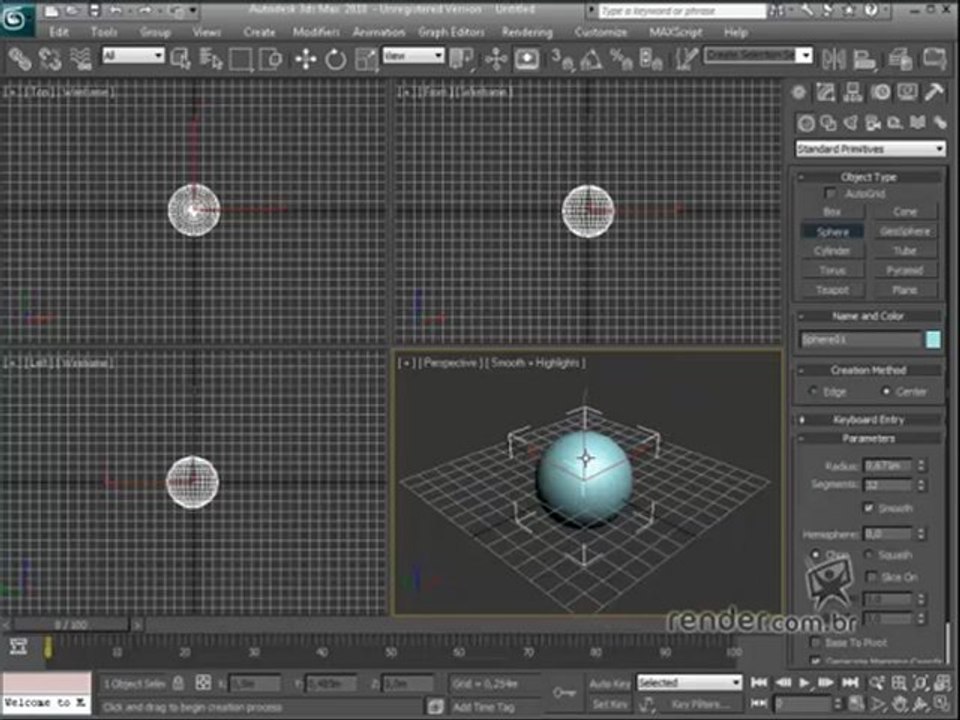Click the Box primitive button
This screenshot has height=720, width=960.
pos(832,211)
